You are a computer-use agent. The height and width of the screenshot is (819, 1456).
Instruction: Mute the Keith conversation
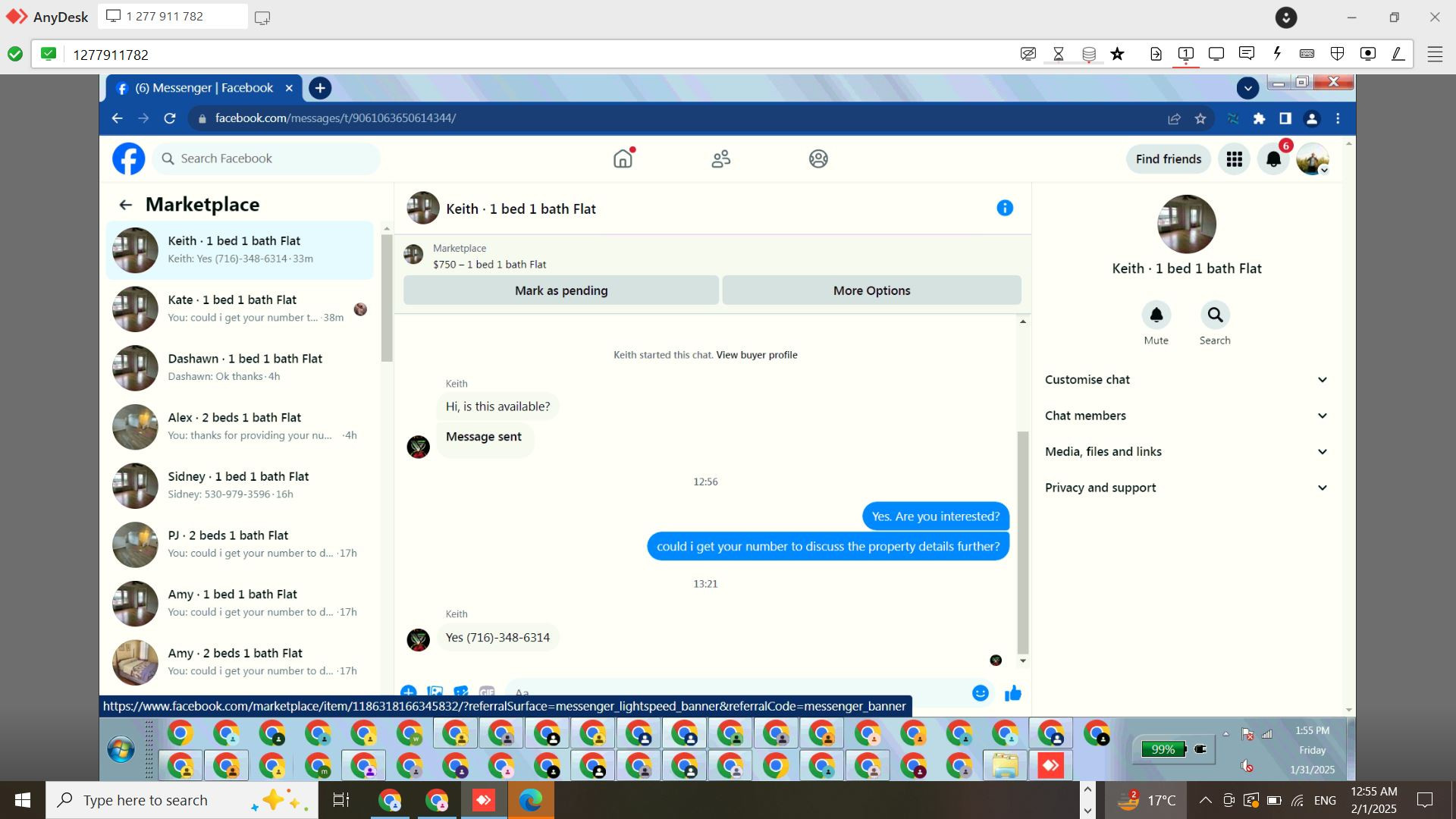pyautogui.click(x=1156, y=315)
